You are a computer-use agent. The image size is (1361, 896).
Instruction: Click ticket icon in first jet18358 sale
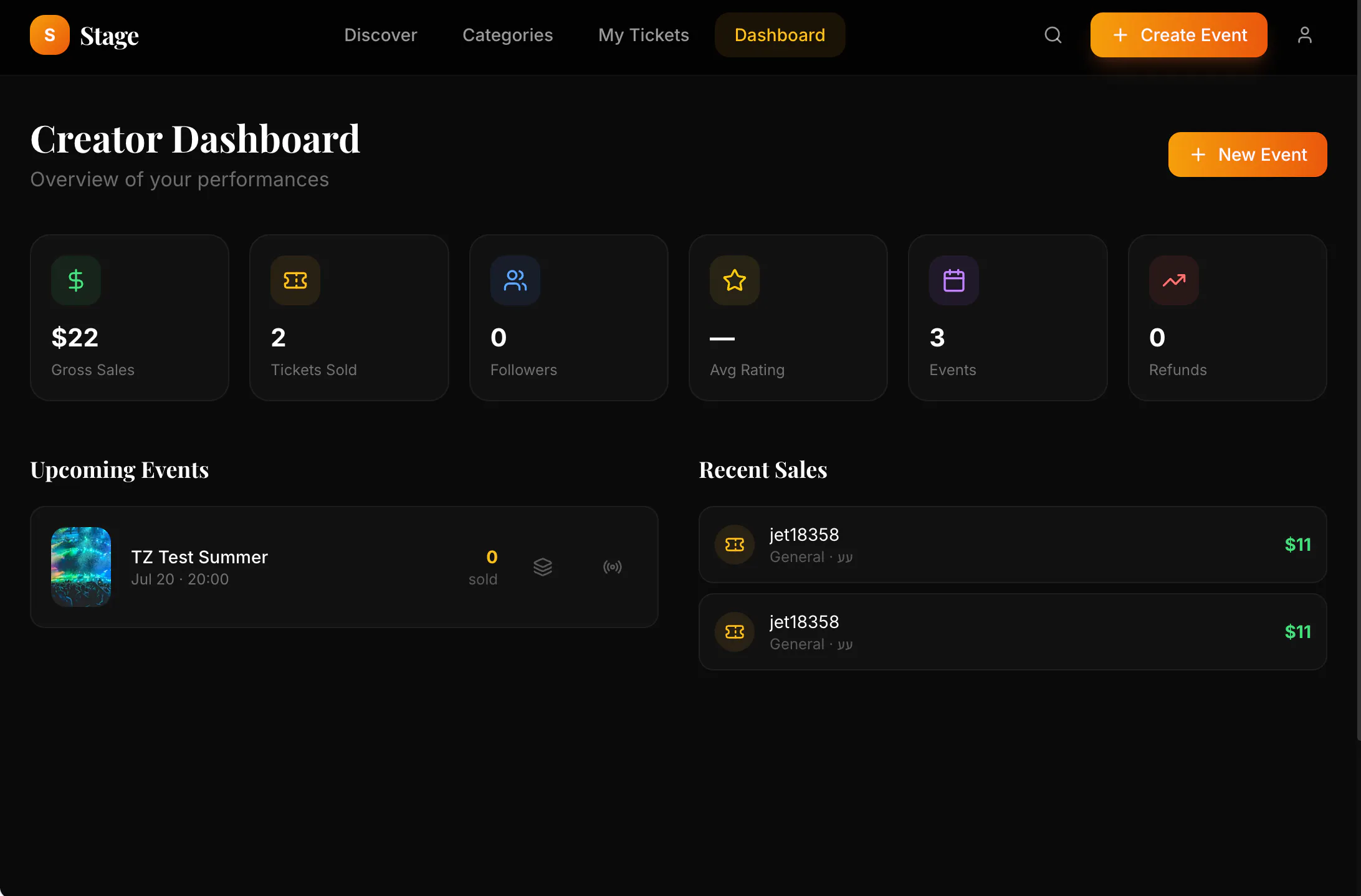pos(735,545)
